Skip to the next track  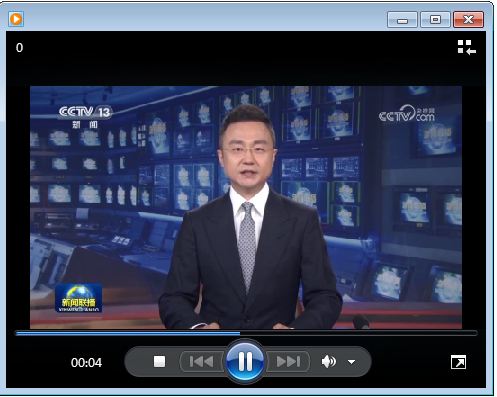tap(289, 361)
